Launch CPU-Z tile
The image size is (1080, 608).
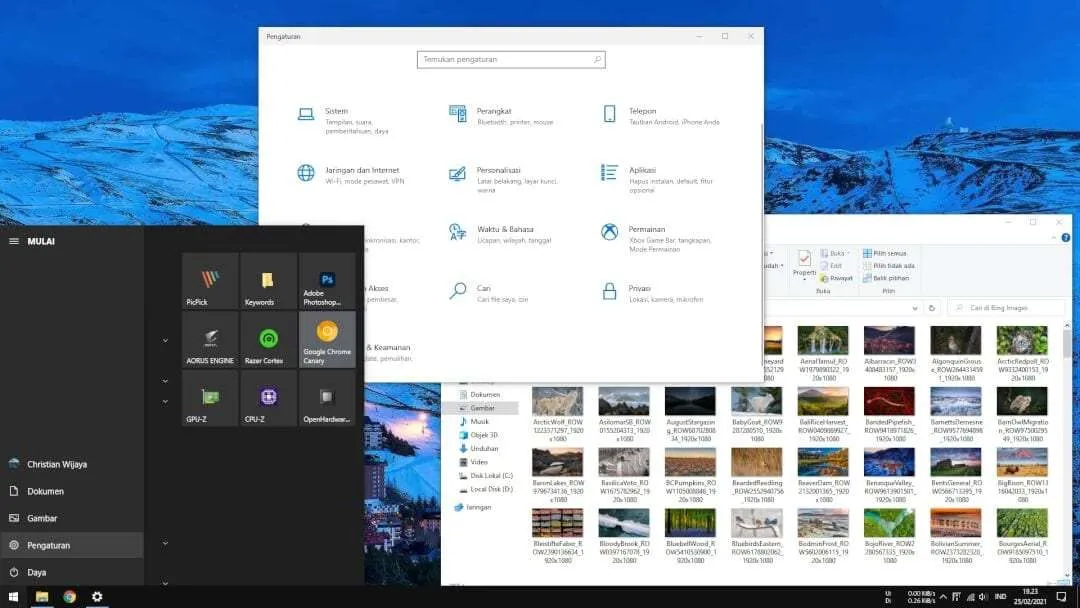click(x=269, y=398)
